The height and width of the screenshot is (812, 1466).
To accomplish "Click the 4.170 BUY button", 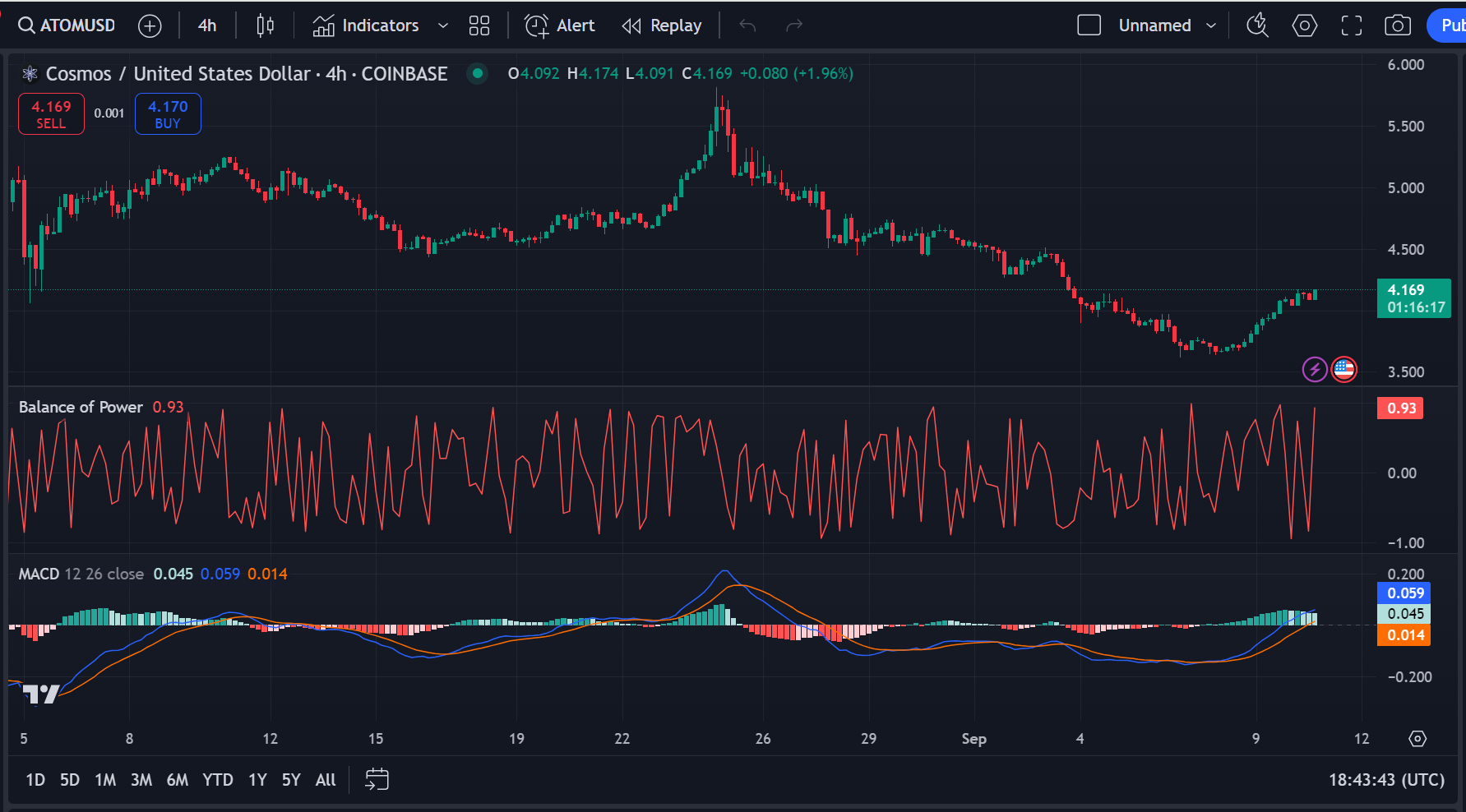I will (168, 114).
